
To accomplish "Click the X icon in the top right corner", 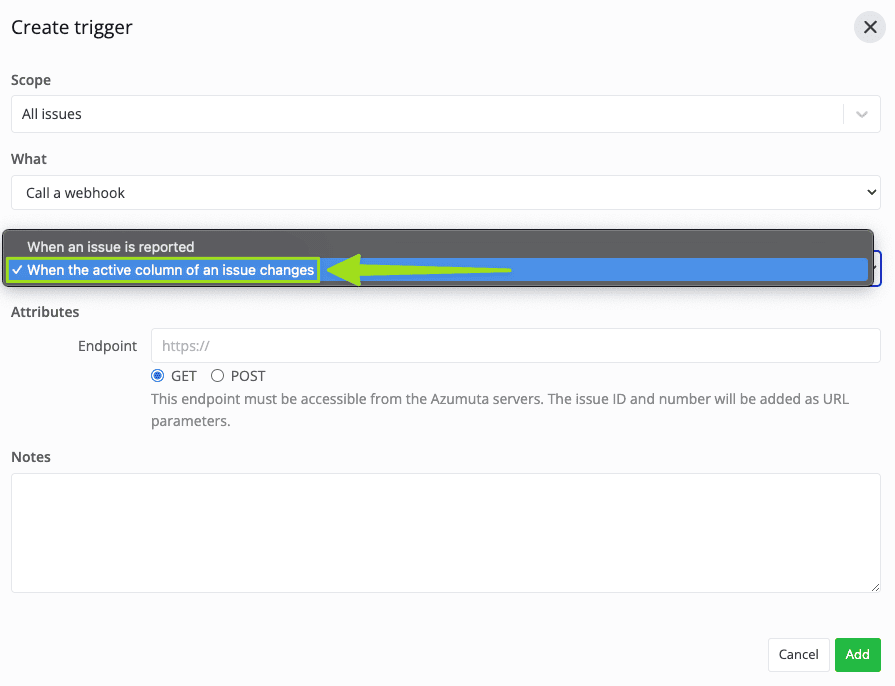I will [x=869, y=27].
